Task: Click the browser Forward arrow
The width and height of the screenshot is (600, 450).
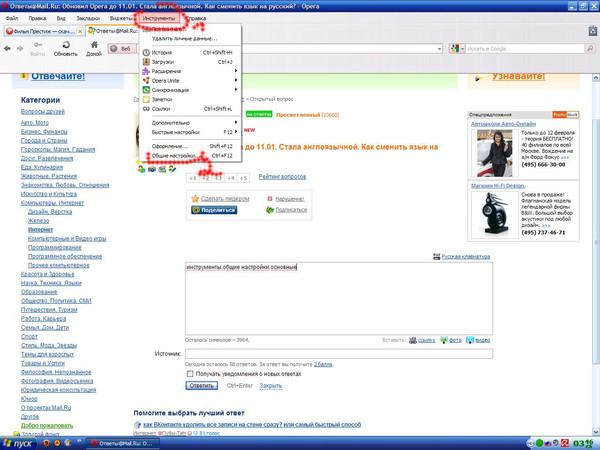Action: click(20, 49)
